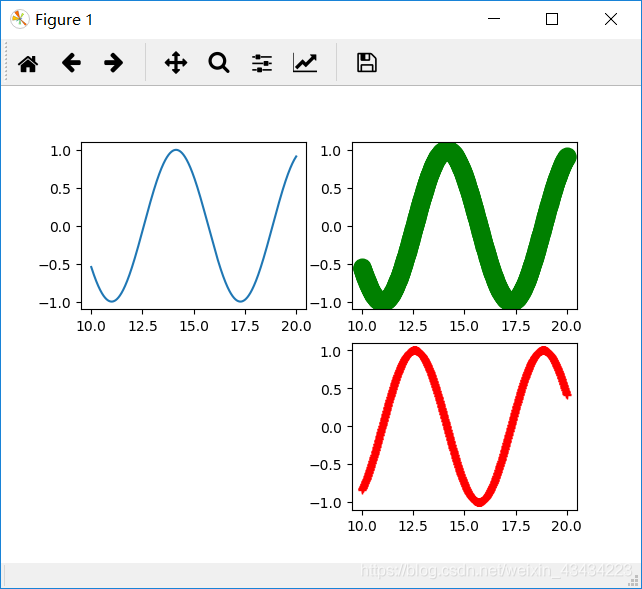Screen dimensions: 642x589
Task: Click the 17.5 x-axis label of green plot
Action: [516, 326]
